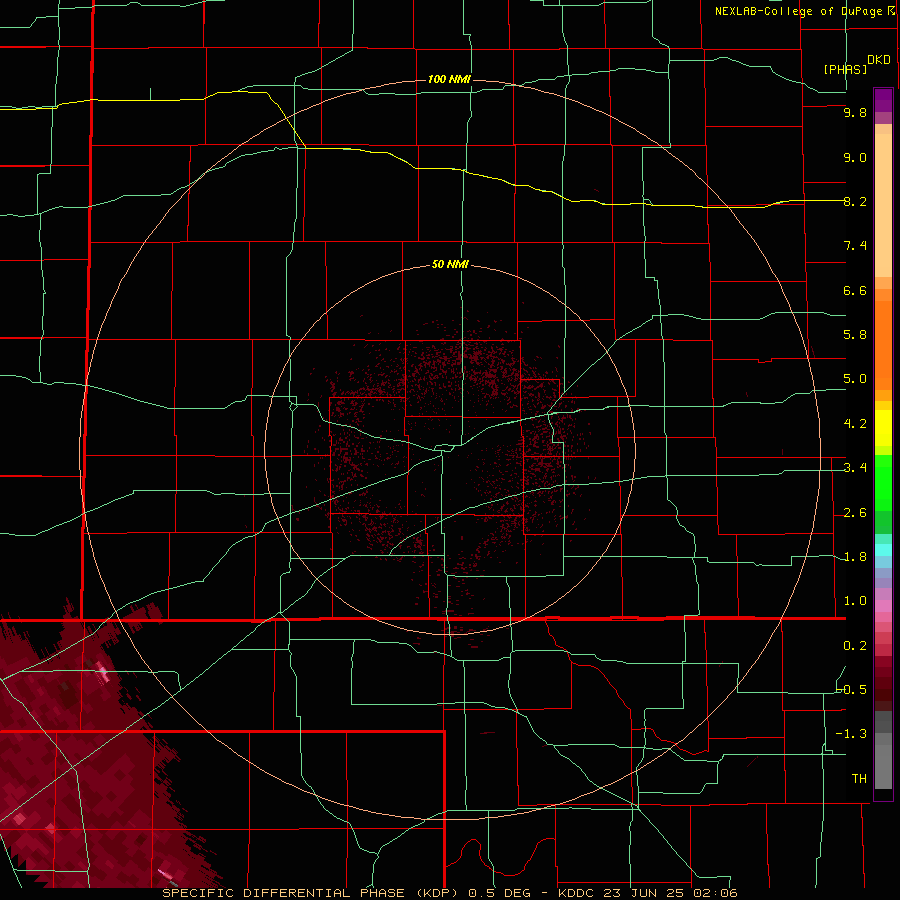This screenshot has height=900, width=900.
Task: Pick the gray segment at the color bar bottom
Action: (883, 766)
